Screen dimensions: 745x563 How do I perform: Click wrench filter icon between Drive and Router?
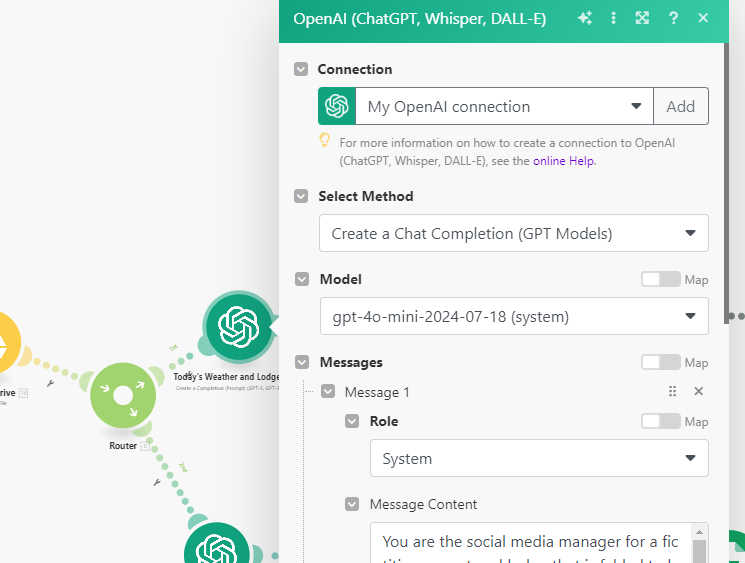tap(50, 383)
